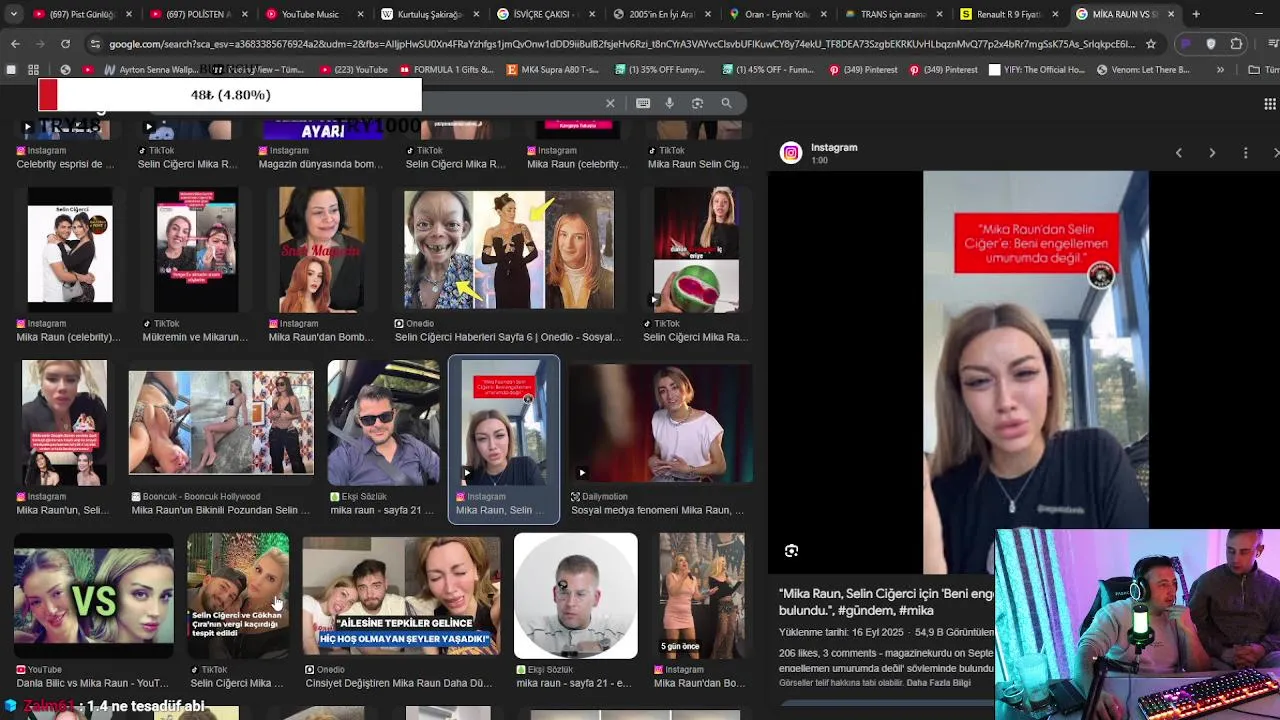
Task: Open the 'Ayrton Senna Wallp...' bookmark
Action: coord(150,70)
